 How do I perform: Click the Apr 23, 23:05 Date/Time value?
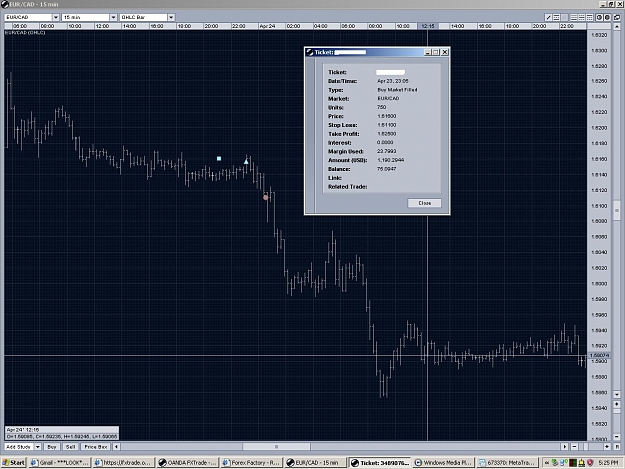(393, 81)
